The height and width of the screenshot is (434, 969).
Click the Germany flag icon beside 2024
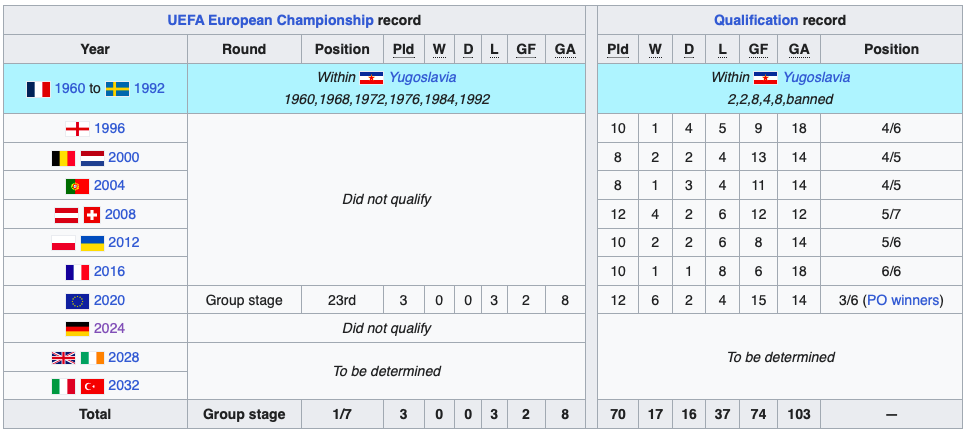tap(77, 328)
